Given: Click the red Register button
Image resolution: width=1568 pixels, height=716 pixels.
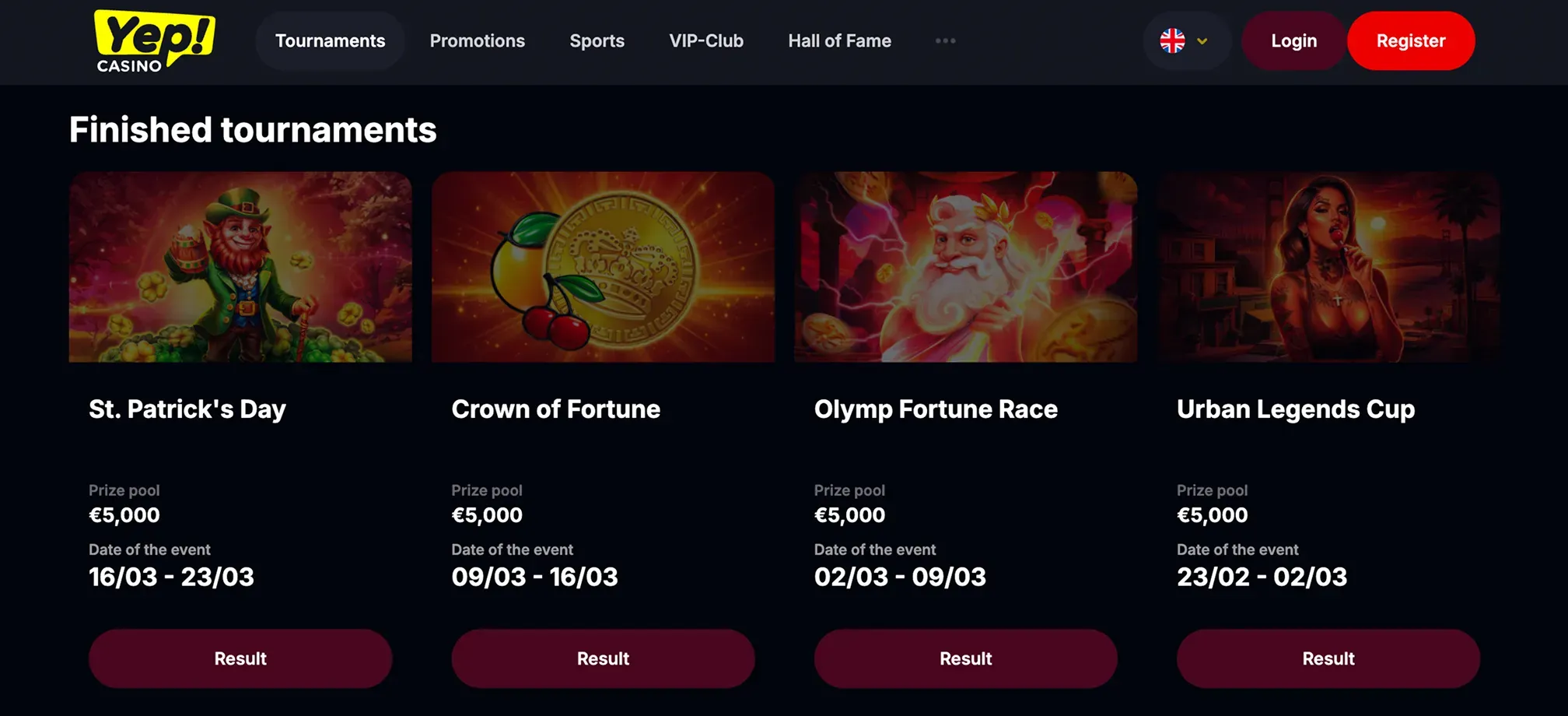Looking at the screenshot, I should [1411, 40].
